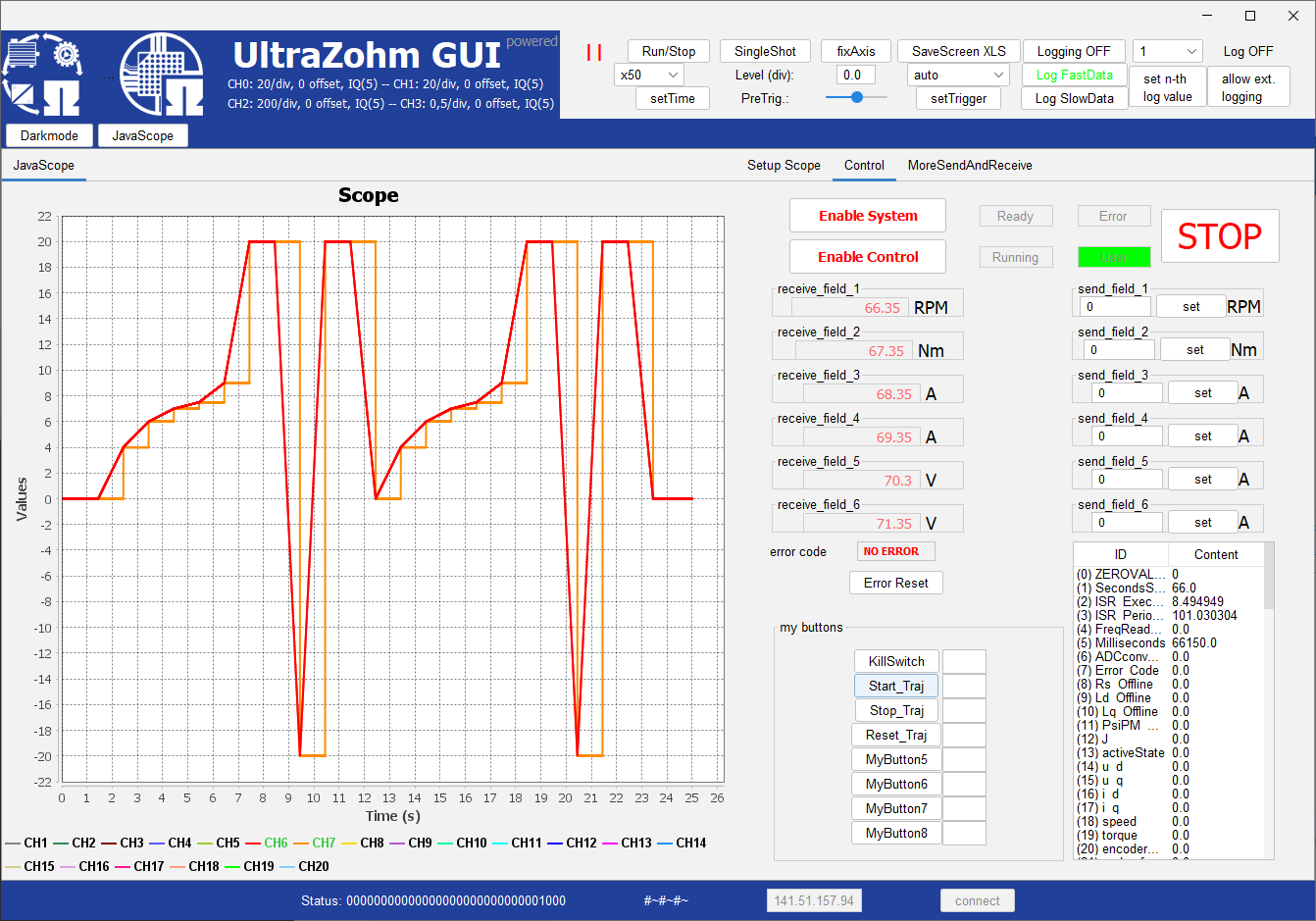The height and width of the screenshot is (921, 1316).
Task: Open the x50 time scale dropdown
Action: [x=649, y=75]
